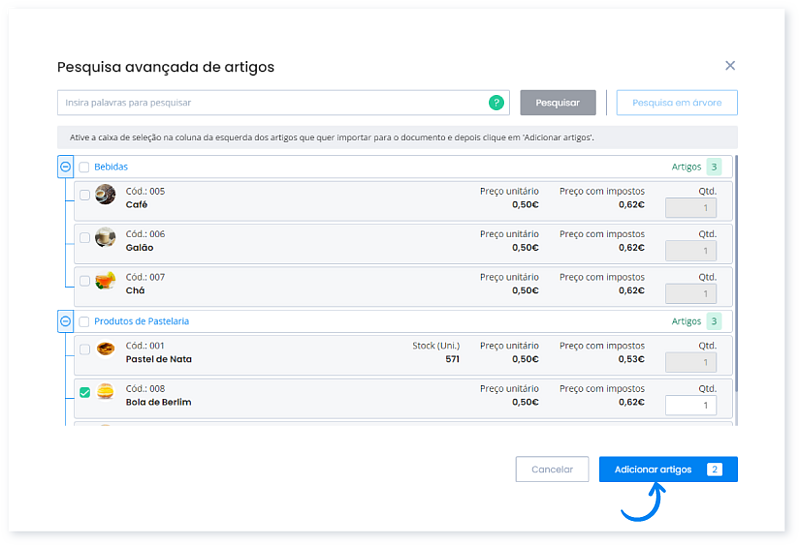This screenshot has width=800, height=546.
Task: Collapse the Produtos de Pastelaria group
Action: tap(66, 321)
